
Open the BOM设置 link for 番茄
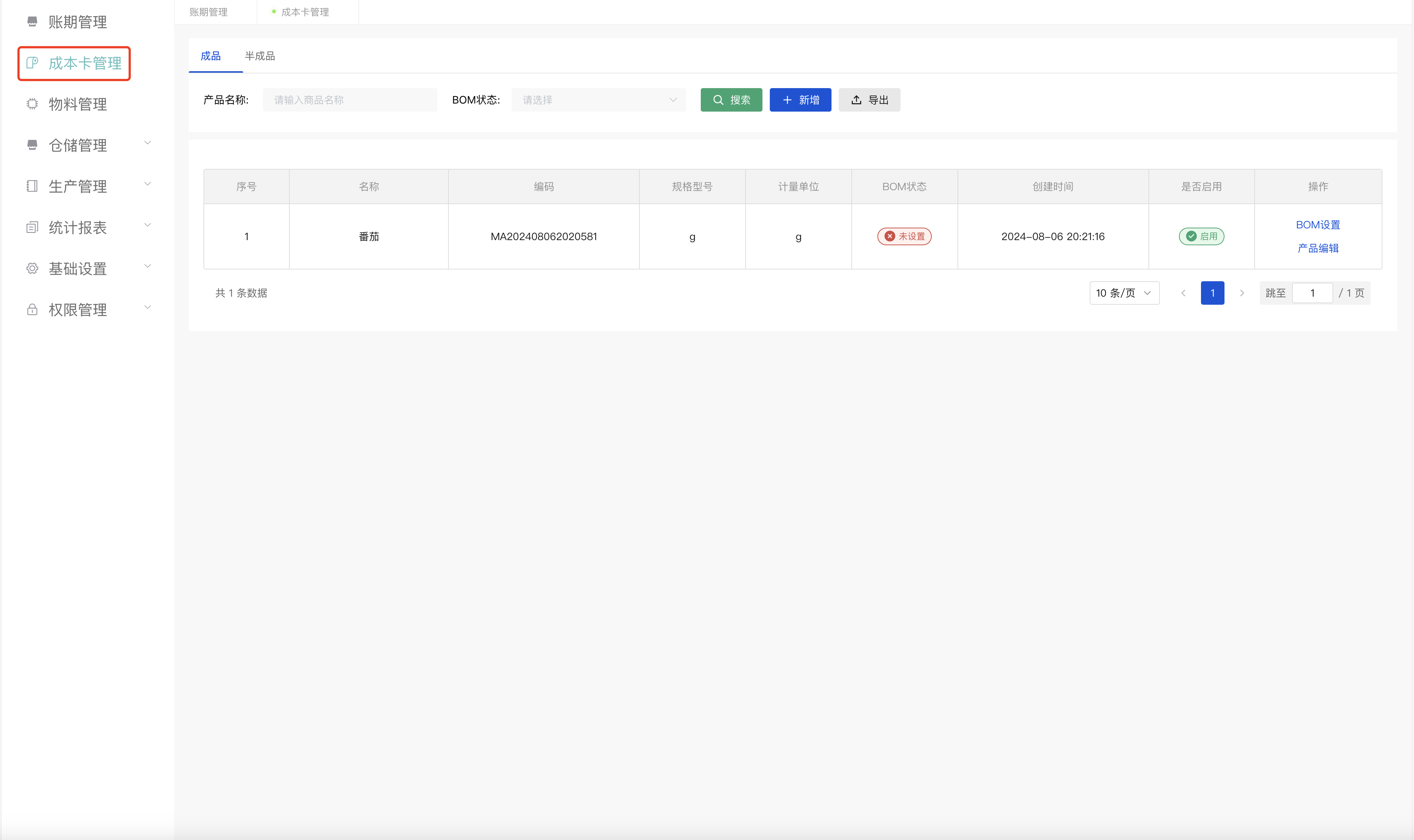1318,225
